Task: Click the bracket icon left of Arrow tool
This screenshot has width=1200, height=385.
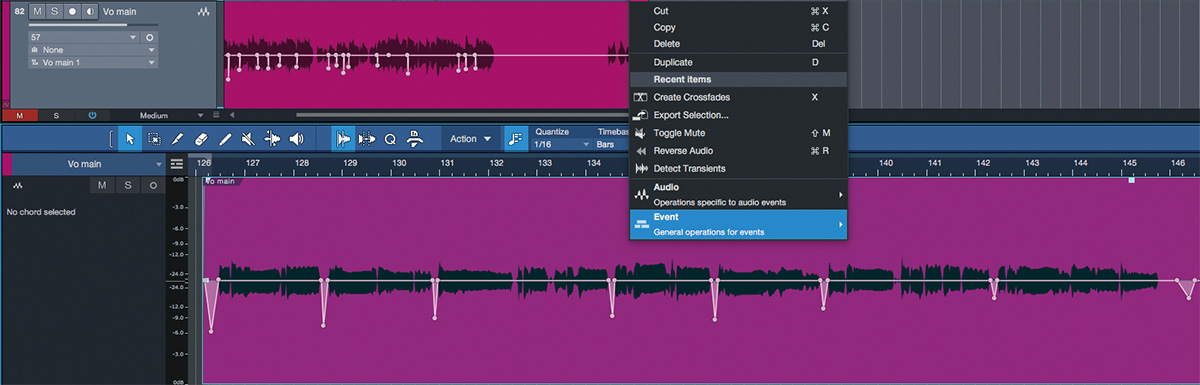Action: click(x=111, y=139)
